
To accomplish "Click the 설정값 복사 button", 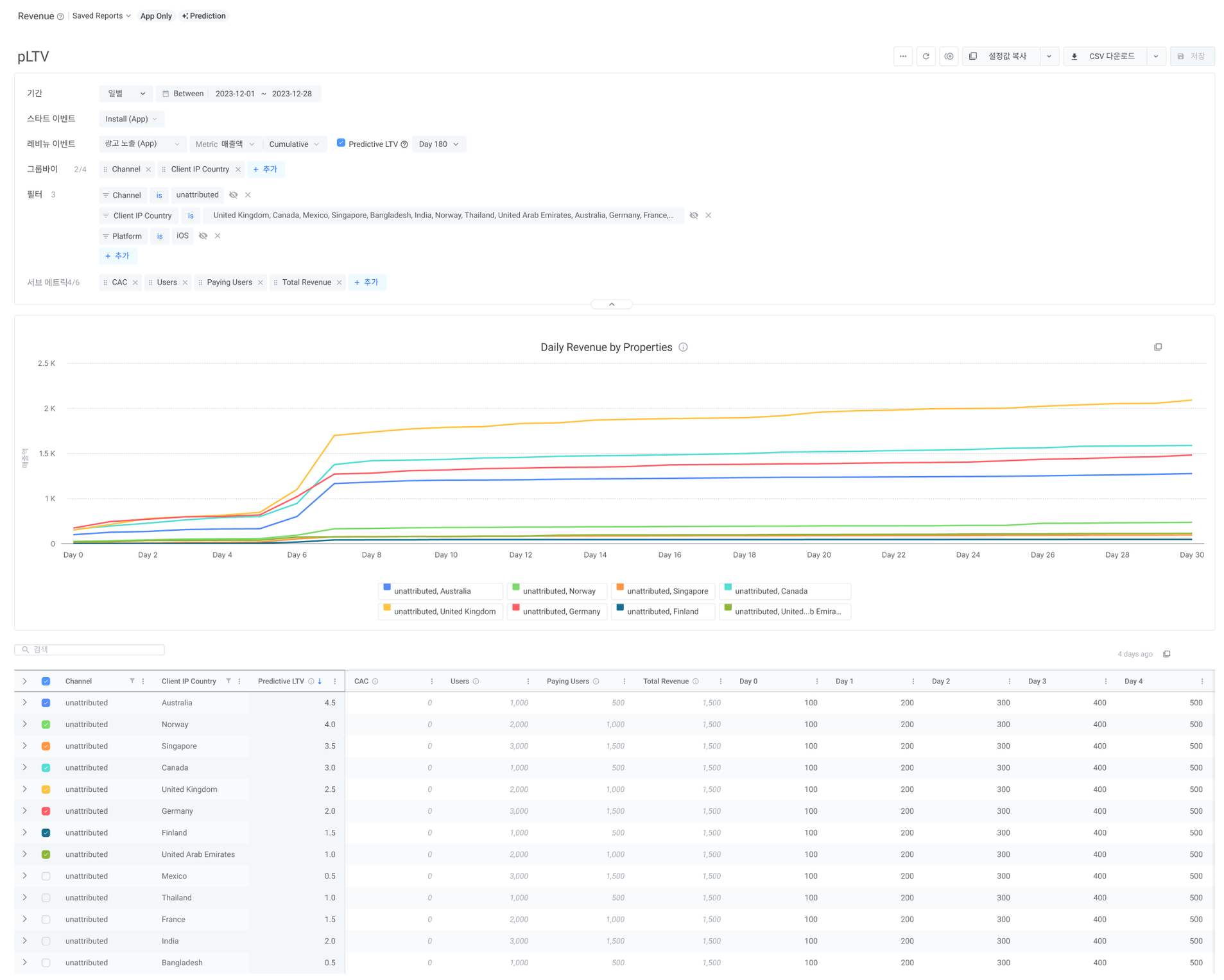I will pyautogui.click(x=1001, y=56).
